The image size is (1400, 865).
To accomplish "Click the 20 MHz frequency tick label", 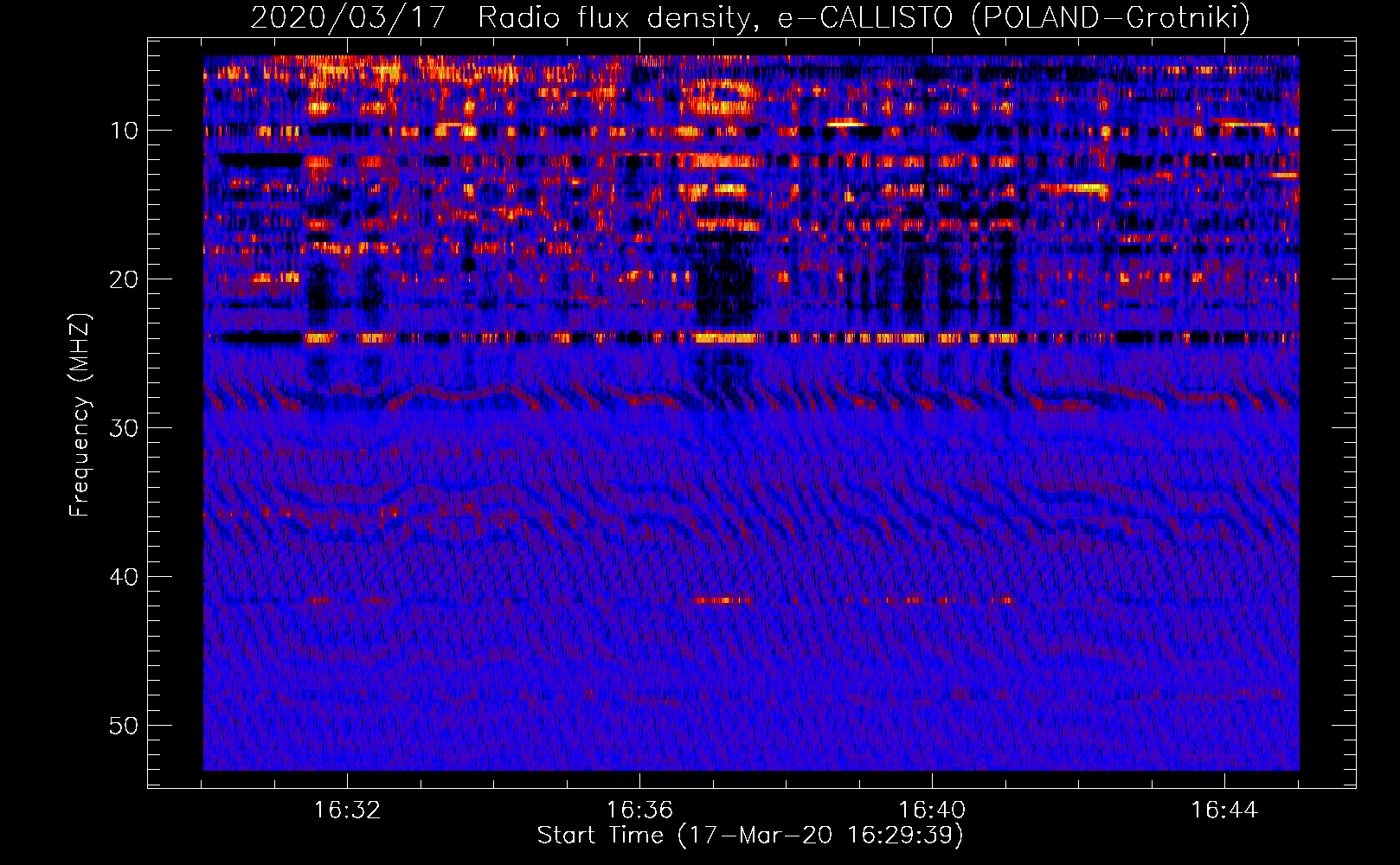I will [125, 279].
